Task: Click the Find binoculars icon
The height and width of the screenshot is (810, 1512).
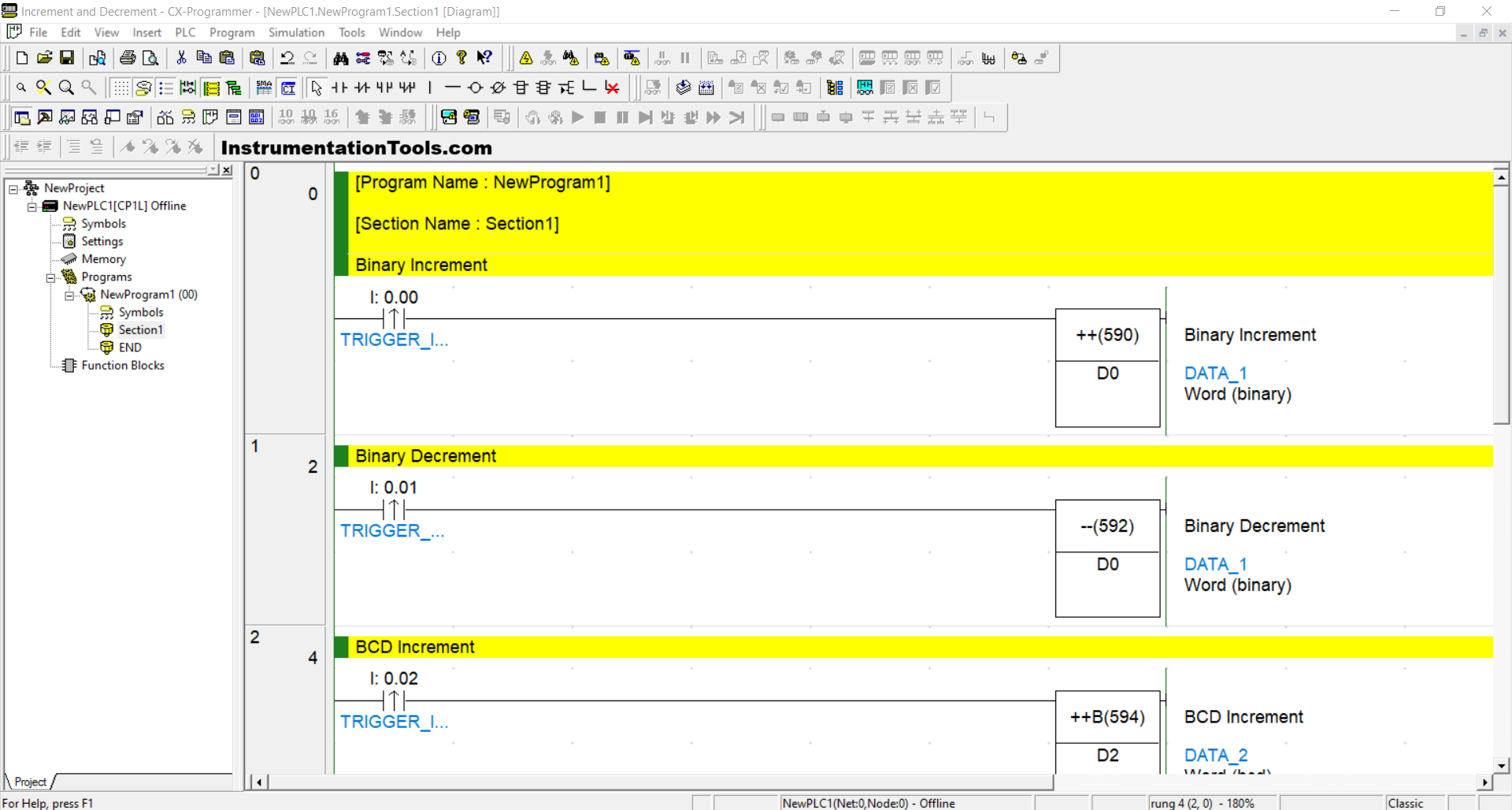Action: [340, 58]
